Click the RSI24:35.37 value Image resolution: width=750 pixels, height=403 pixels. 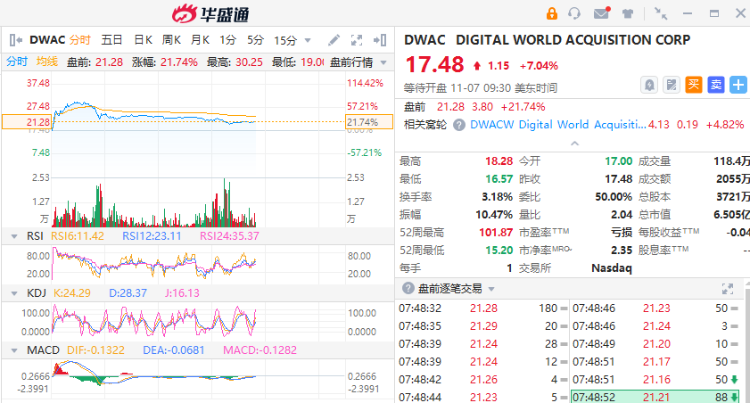230,236
